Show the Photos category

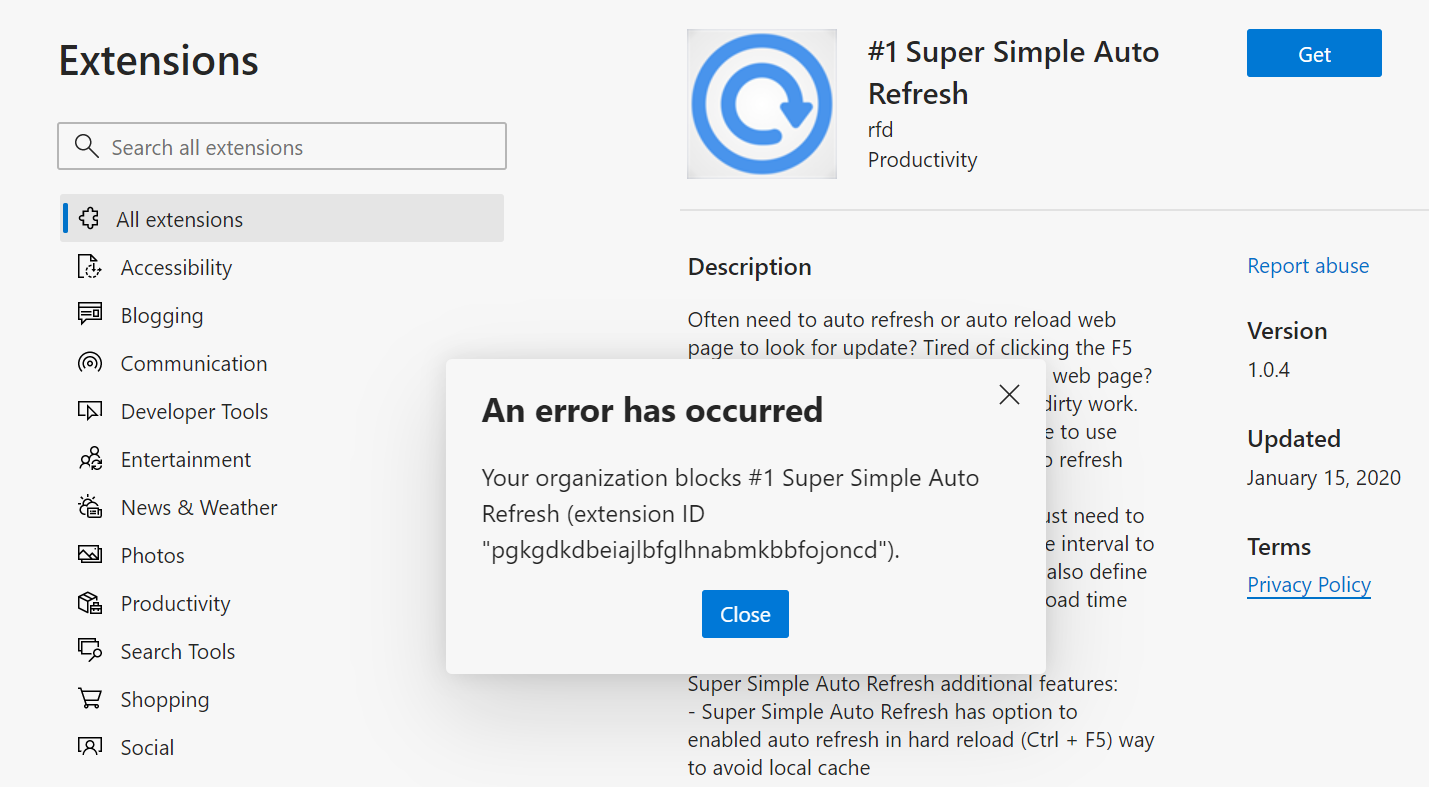[153, 555]
